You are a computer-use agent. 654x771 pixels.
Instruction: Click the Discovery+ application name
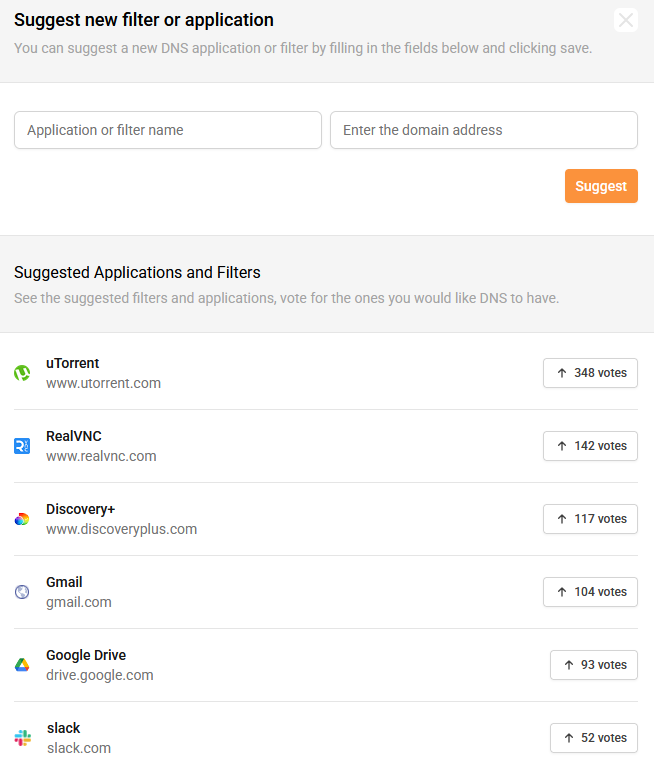coord(80,509)
